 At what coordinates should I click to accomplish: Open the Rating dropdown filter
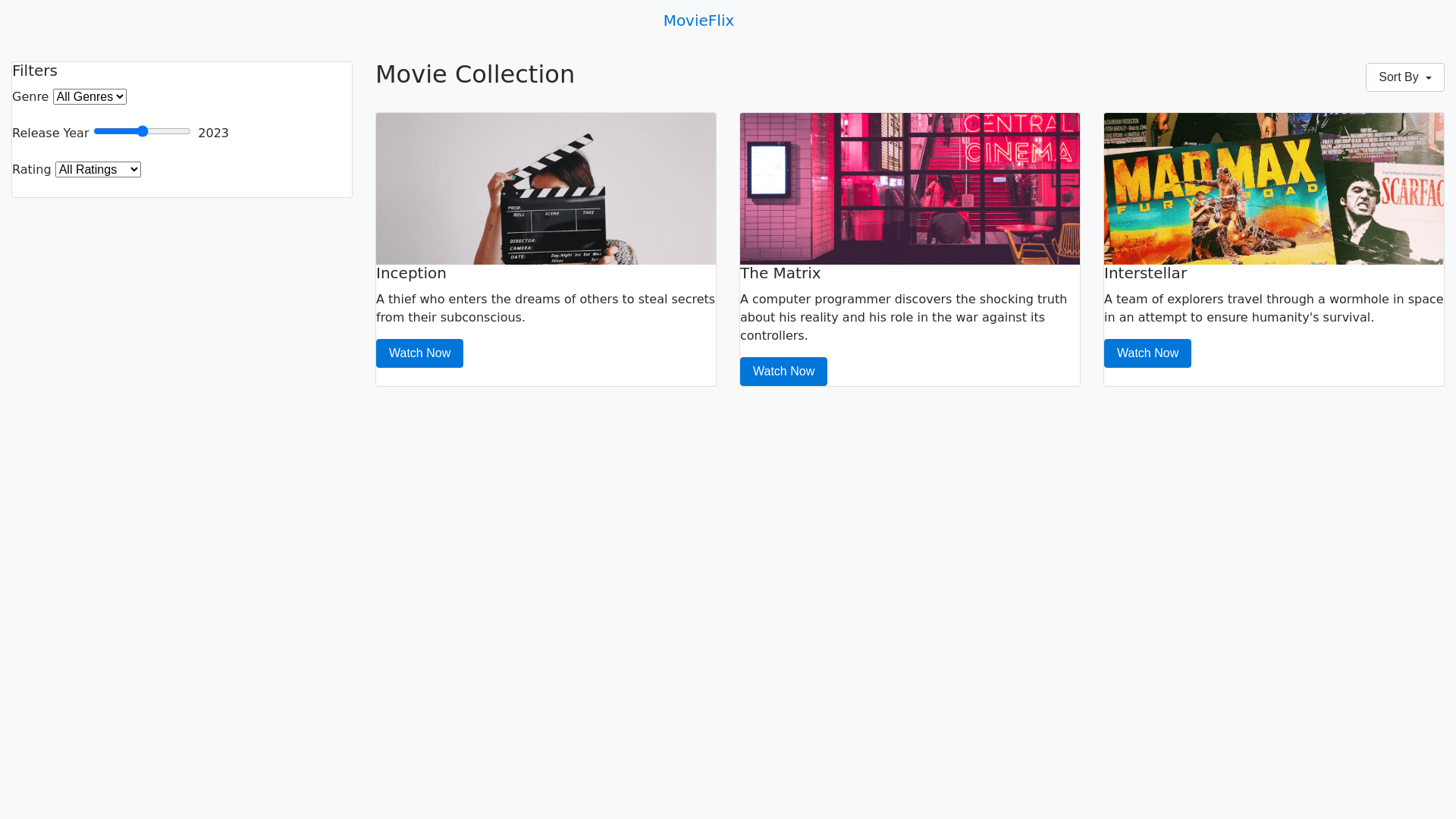point(98,169)
